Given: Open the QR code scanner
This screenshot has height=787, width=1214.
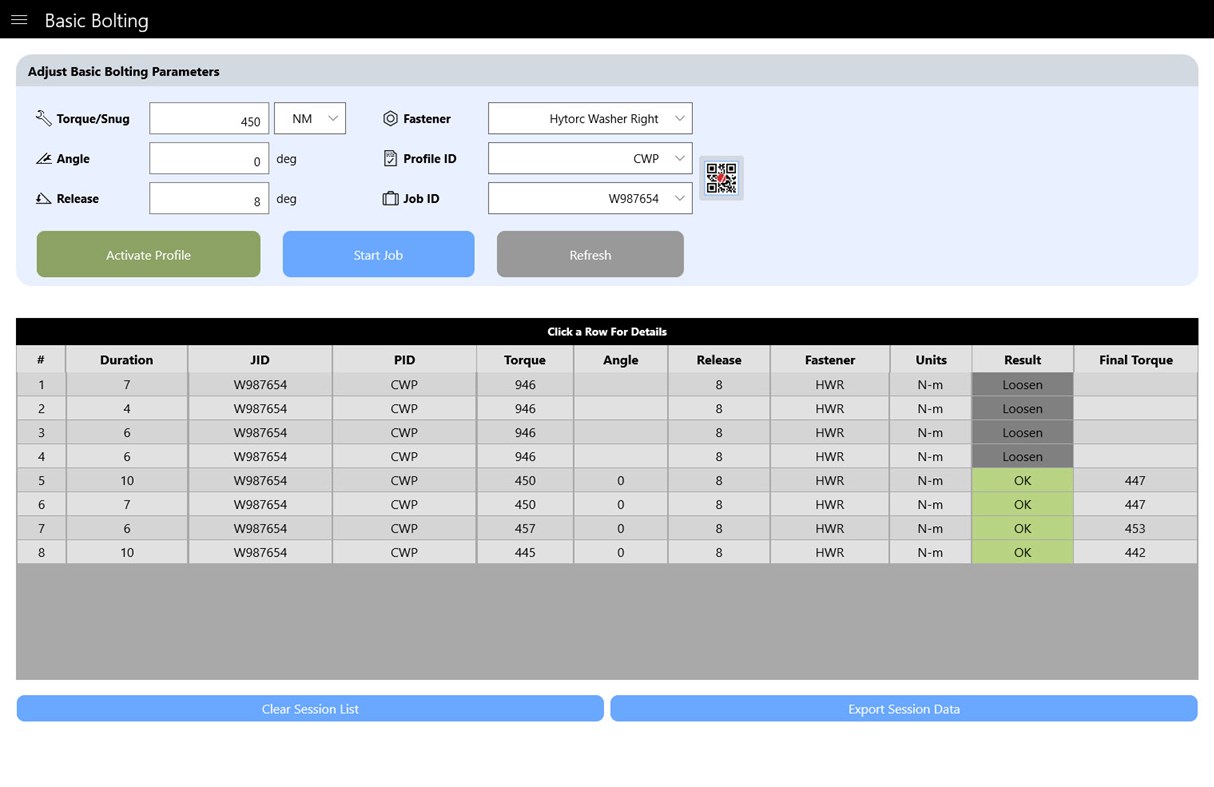Looking at the screenshot, I should [721, 178].
